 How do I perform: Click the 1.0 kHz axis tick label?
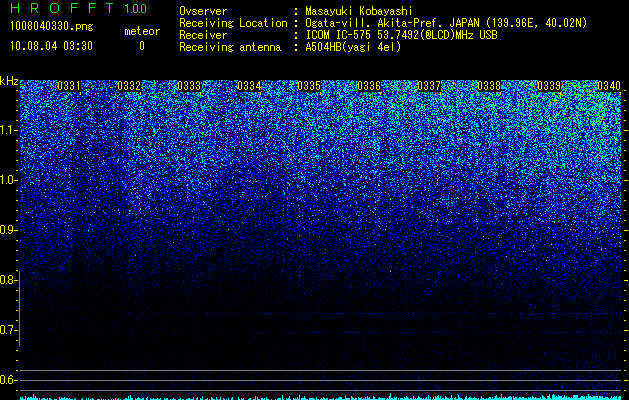coord(7,180)
